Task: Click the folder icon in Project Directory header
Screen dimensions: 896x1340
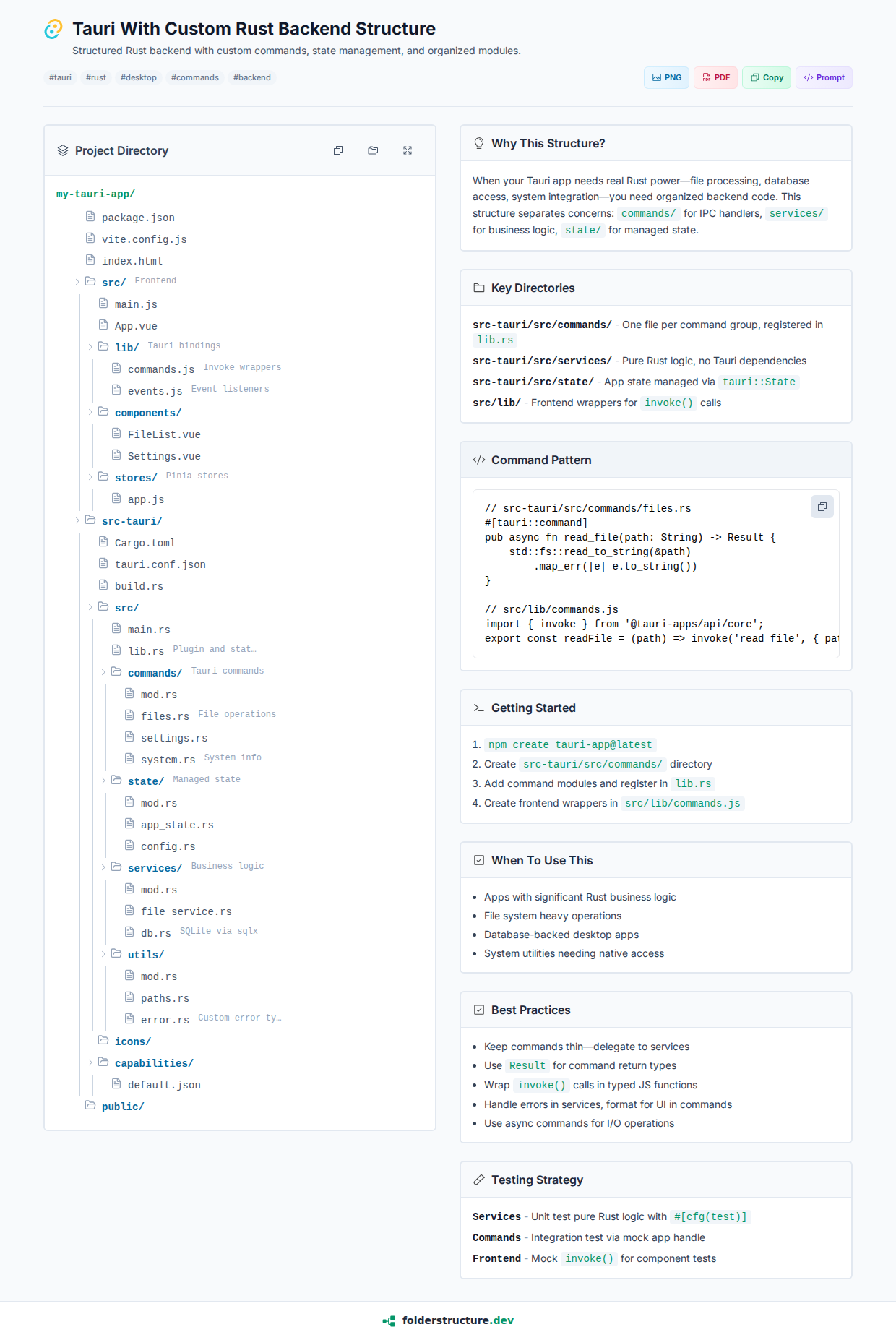Action: pyautogui.click(x=373, y=150)
